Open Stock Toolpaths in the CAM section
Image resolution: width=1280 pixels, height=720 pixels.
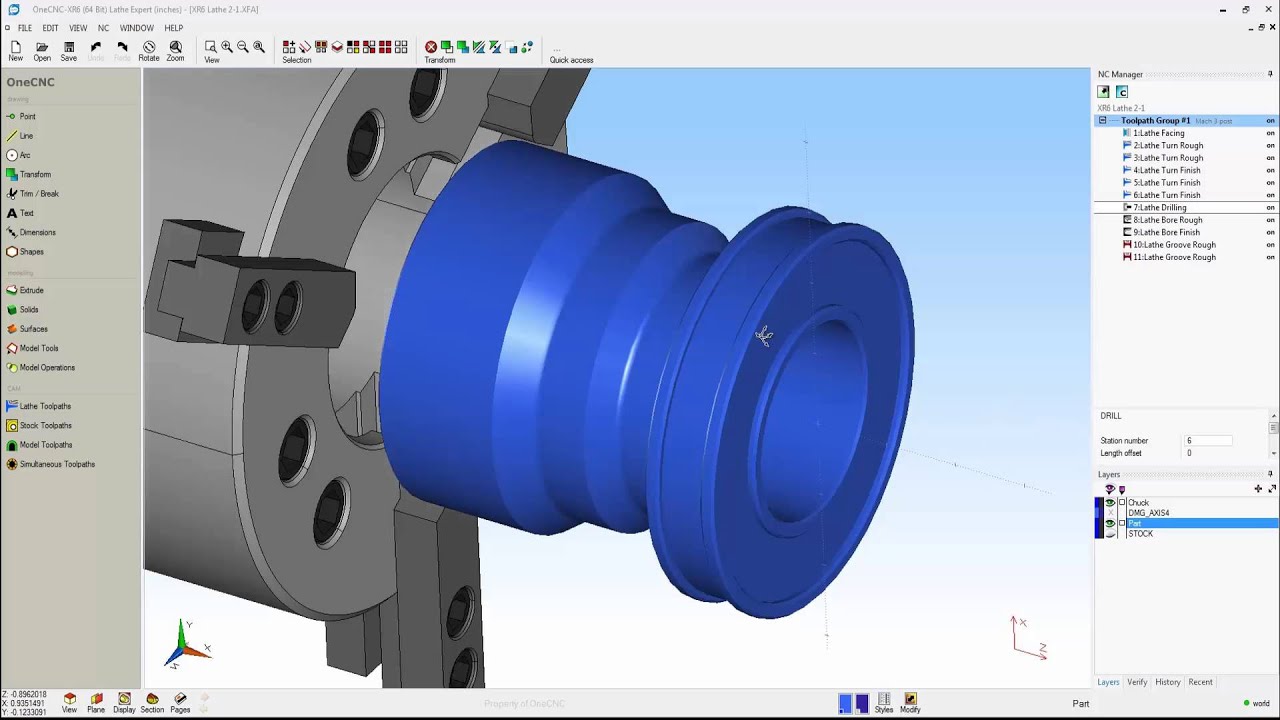[x=39, y=426]
